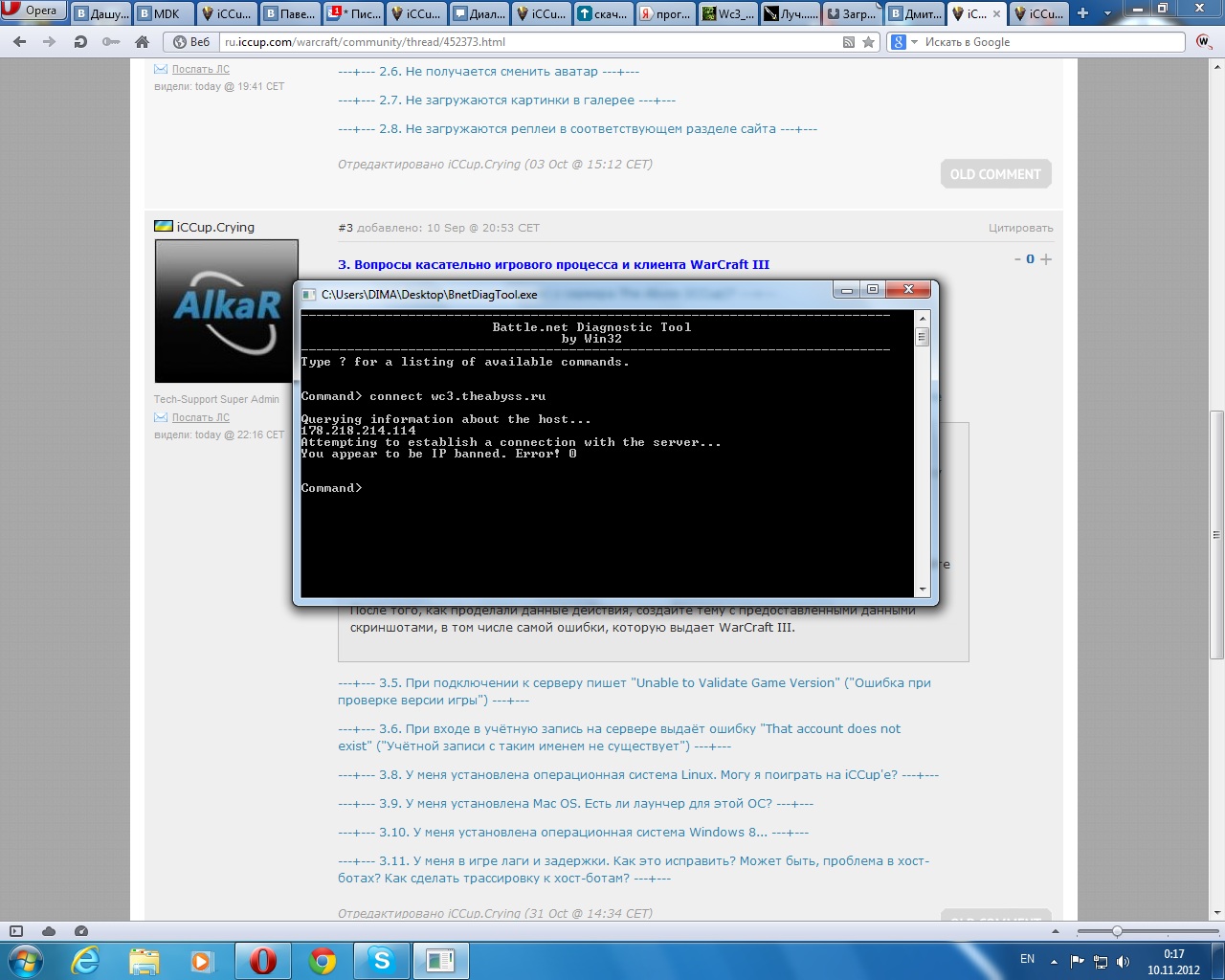
Task: Switch to the 'Луч...' browser tab
Action: (792, 13)
